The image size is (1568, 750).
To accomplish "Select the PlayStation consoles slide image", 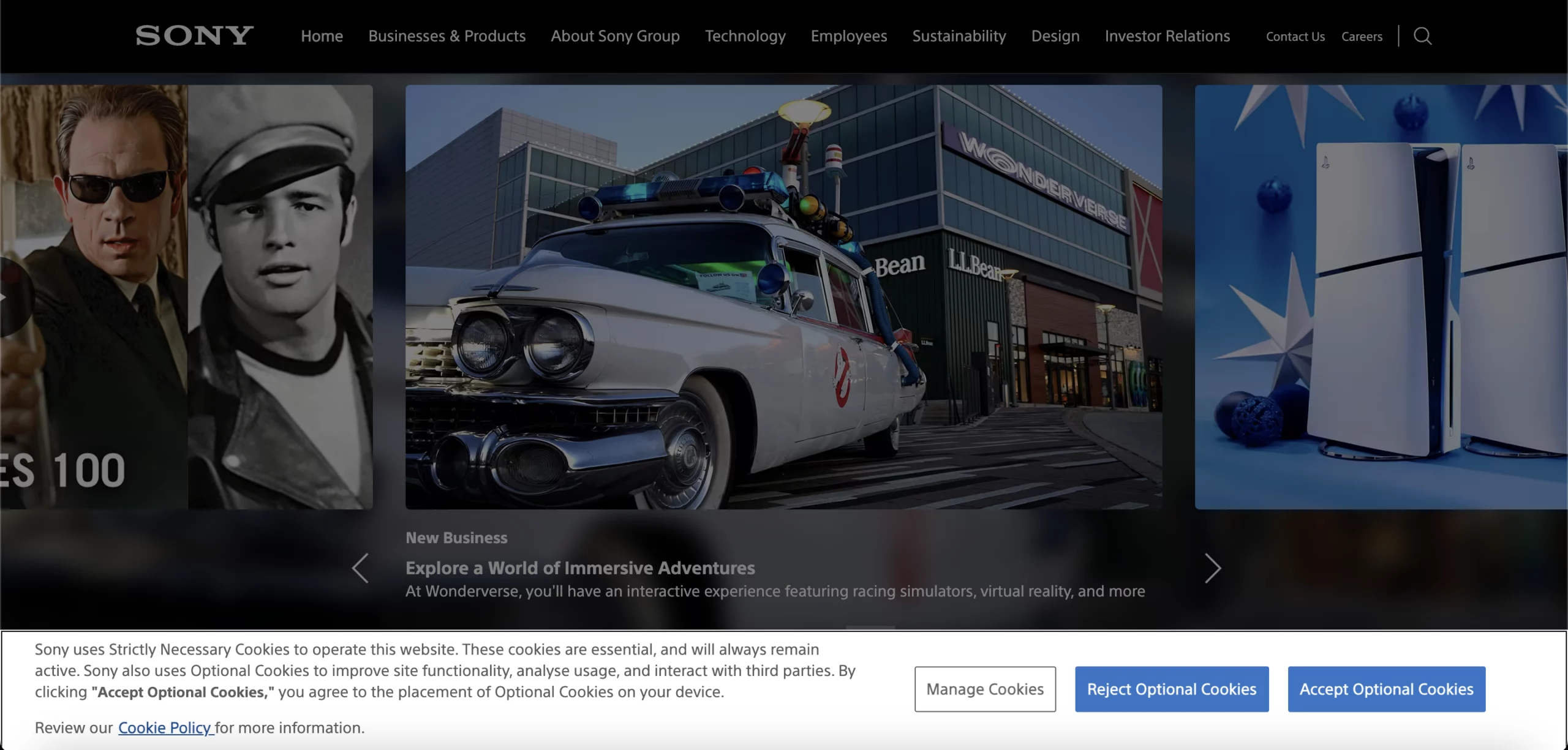I will pyautogui.click(x=1381, y=297).
